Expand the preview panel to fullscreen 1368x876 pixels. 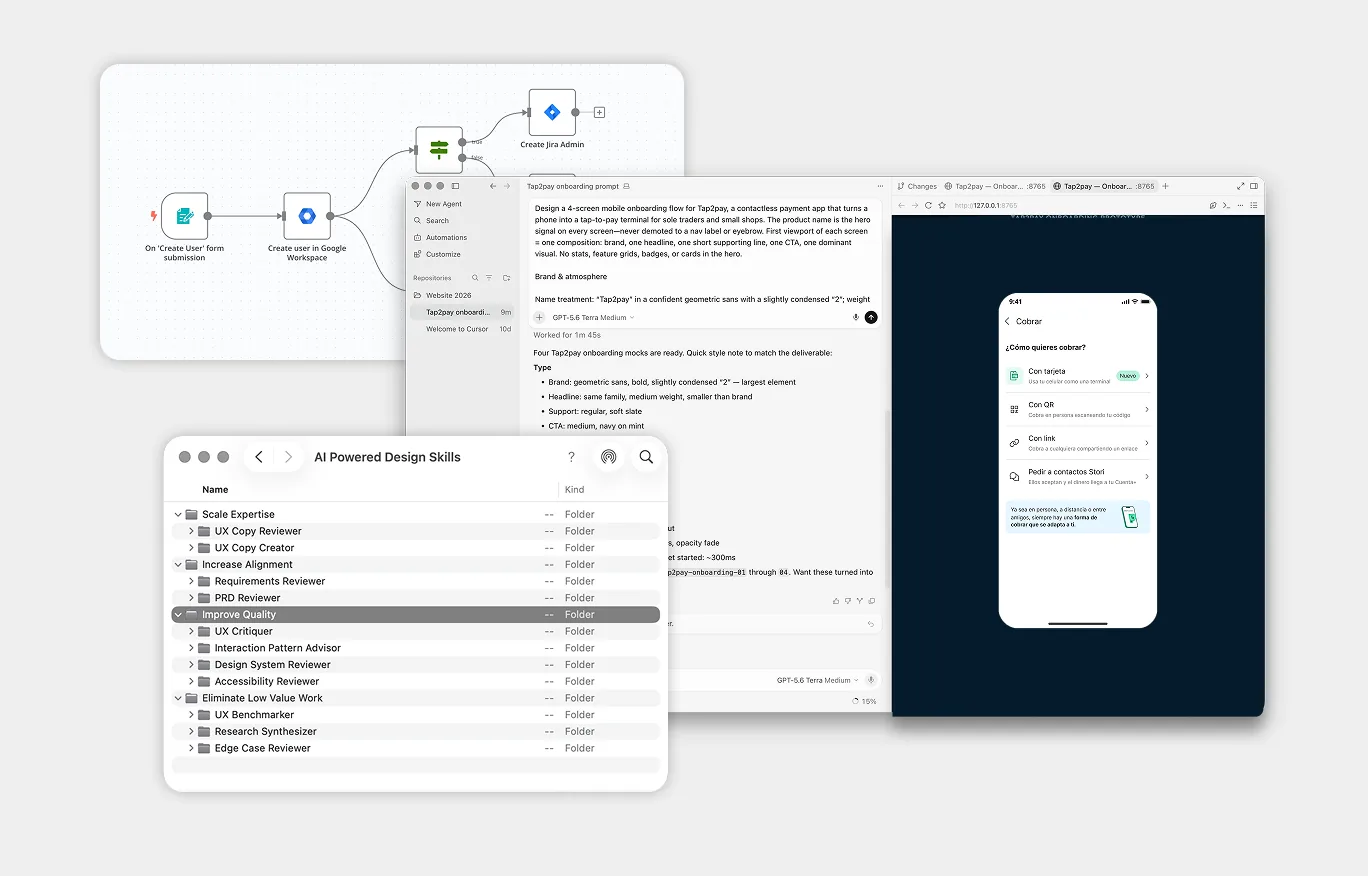pos(1241,186)
